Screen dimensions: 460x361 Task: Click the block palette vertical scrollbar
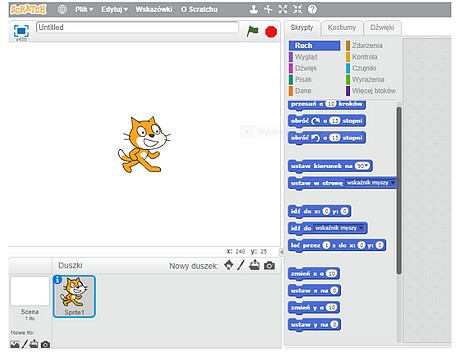(399, 191)
